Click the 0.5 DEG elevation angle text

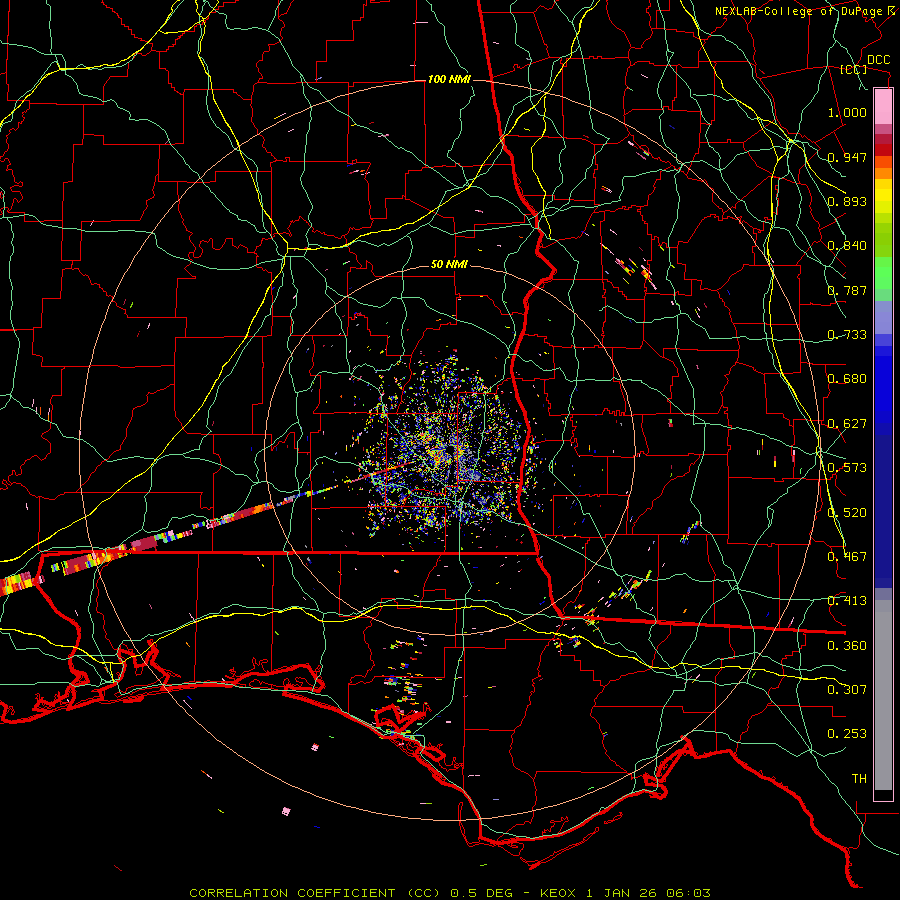coord(481,893)
